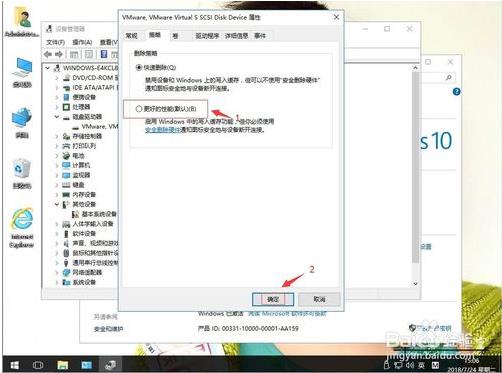This screenshot has height=373, width=502.
Task: Click the Device Manager vertical scrollbar thumb
Action: [415, 167]
